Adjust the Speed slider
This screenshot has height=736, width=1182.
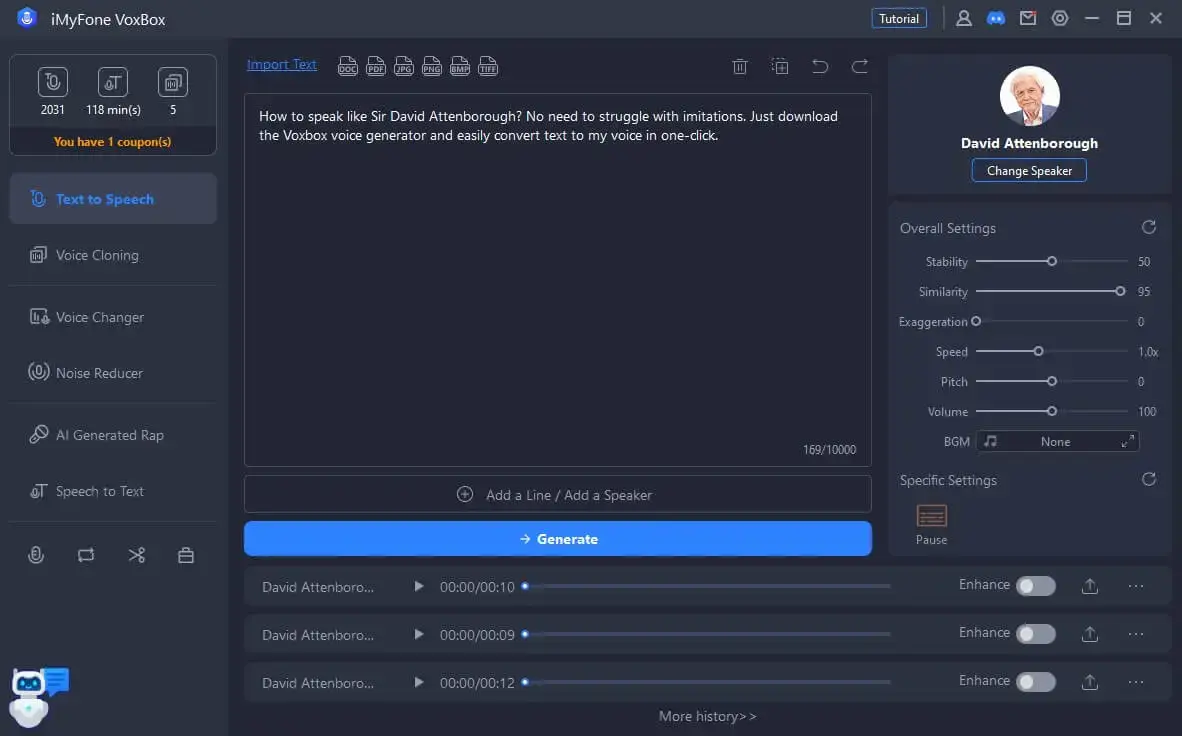[x=1052, y=351]
